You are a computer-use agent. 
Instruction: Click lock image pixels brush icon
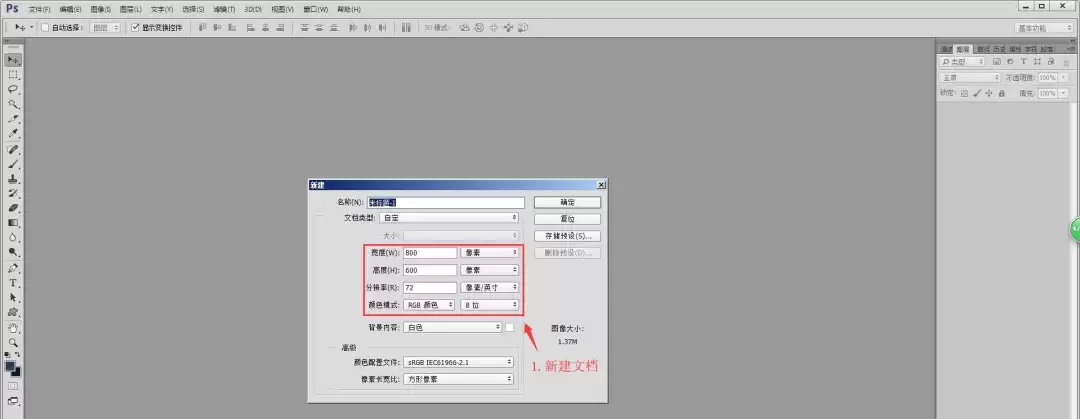point(977,93)
